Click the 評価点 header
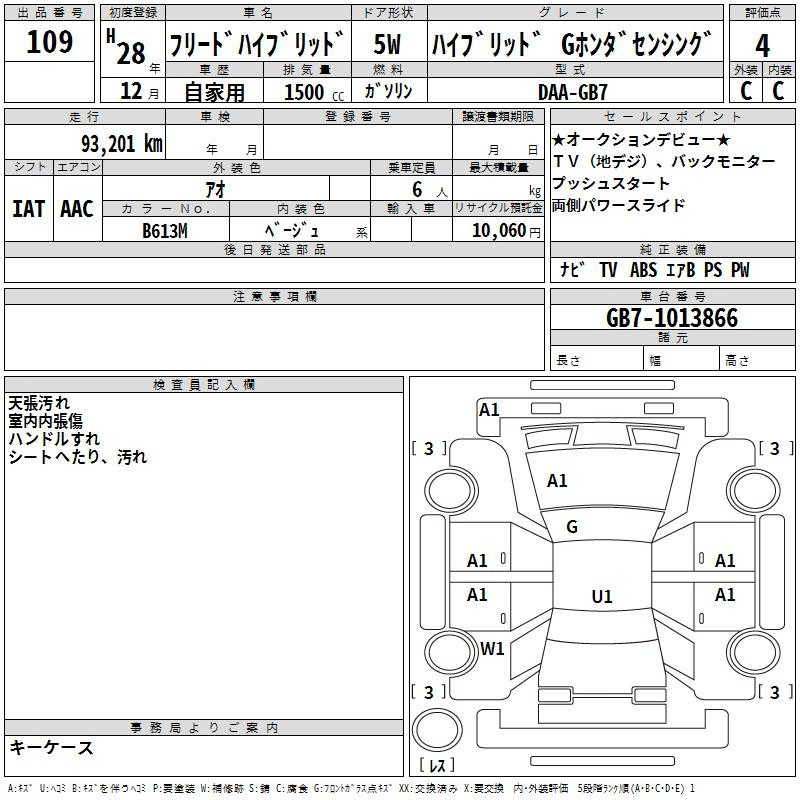800x800 pixels. [x=762, y=12]
